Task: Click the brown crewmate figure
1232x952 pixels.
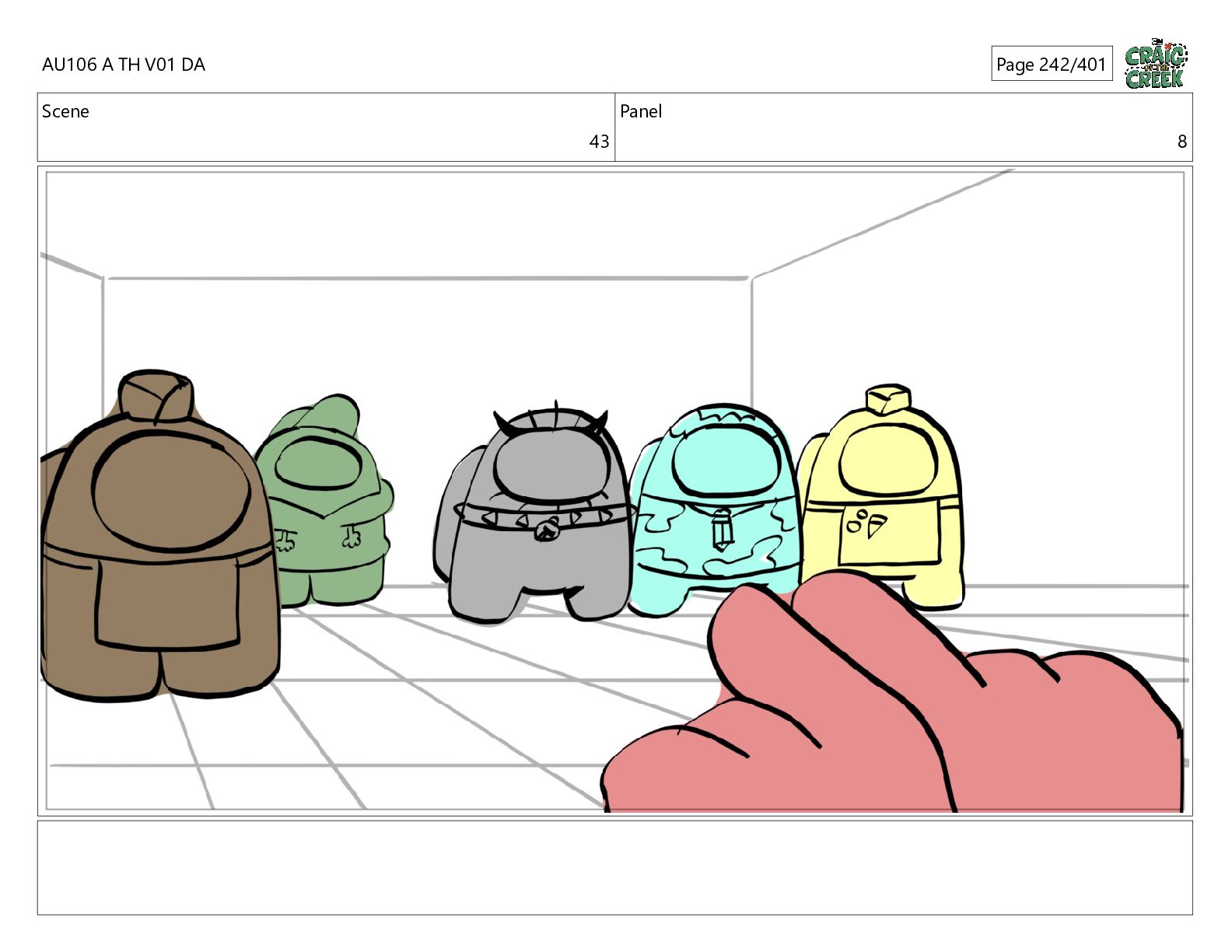Action: pos(159,537)
